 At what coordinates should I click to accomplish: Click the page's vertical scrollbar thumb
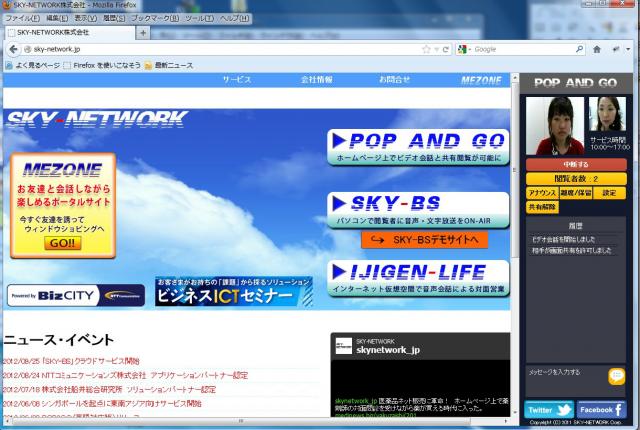(x=515, y=169)
